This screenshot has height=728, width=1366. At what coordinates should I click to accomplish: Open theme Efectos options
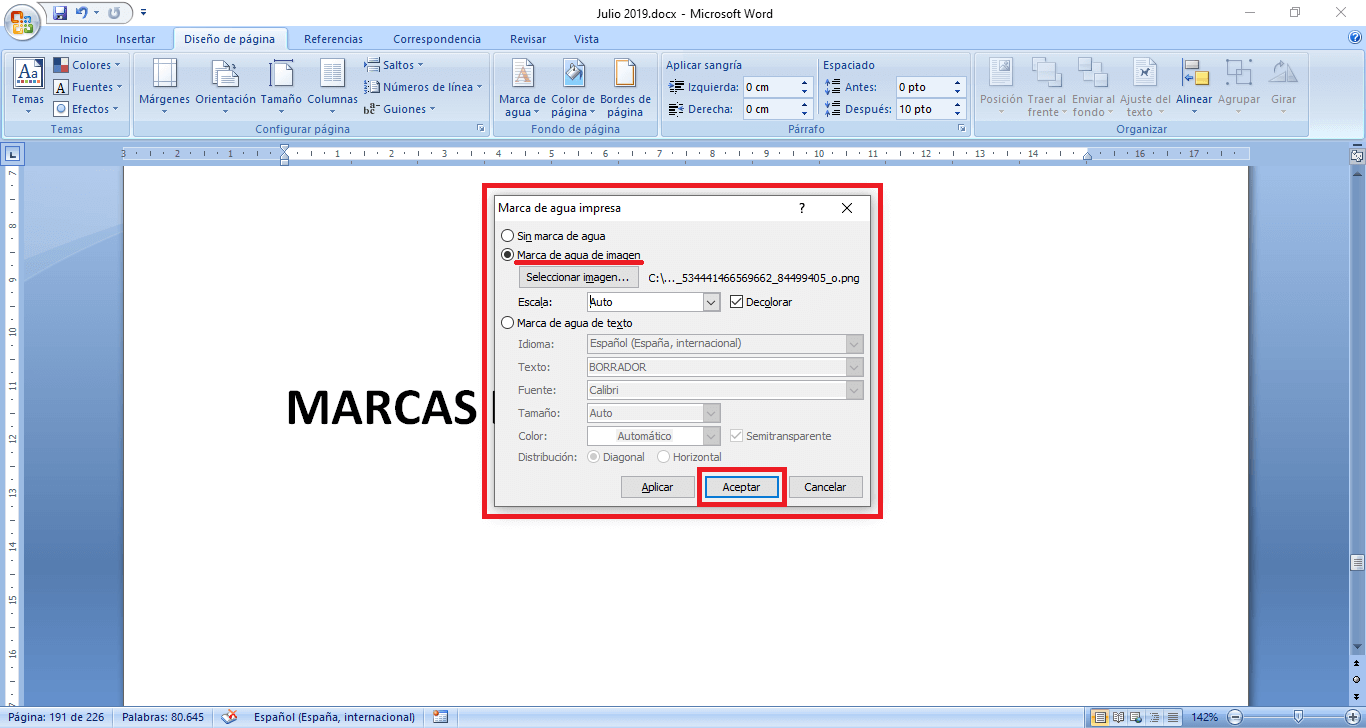click(x=88, y=109)
